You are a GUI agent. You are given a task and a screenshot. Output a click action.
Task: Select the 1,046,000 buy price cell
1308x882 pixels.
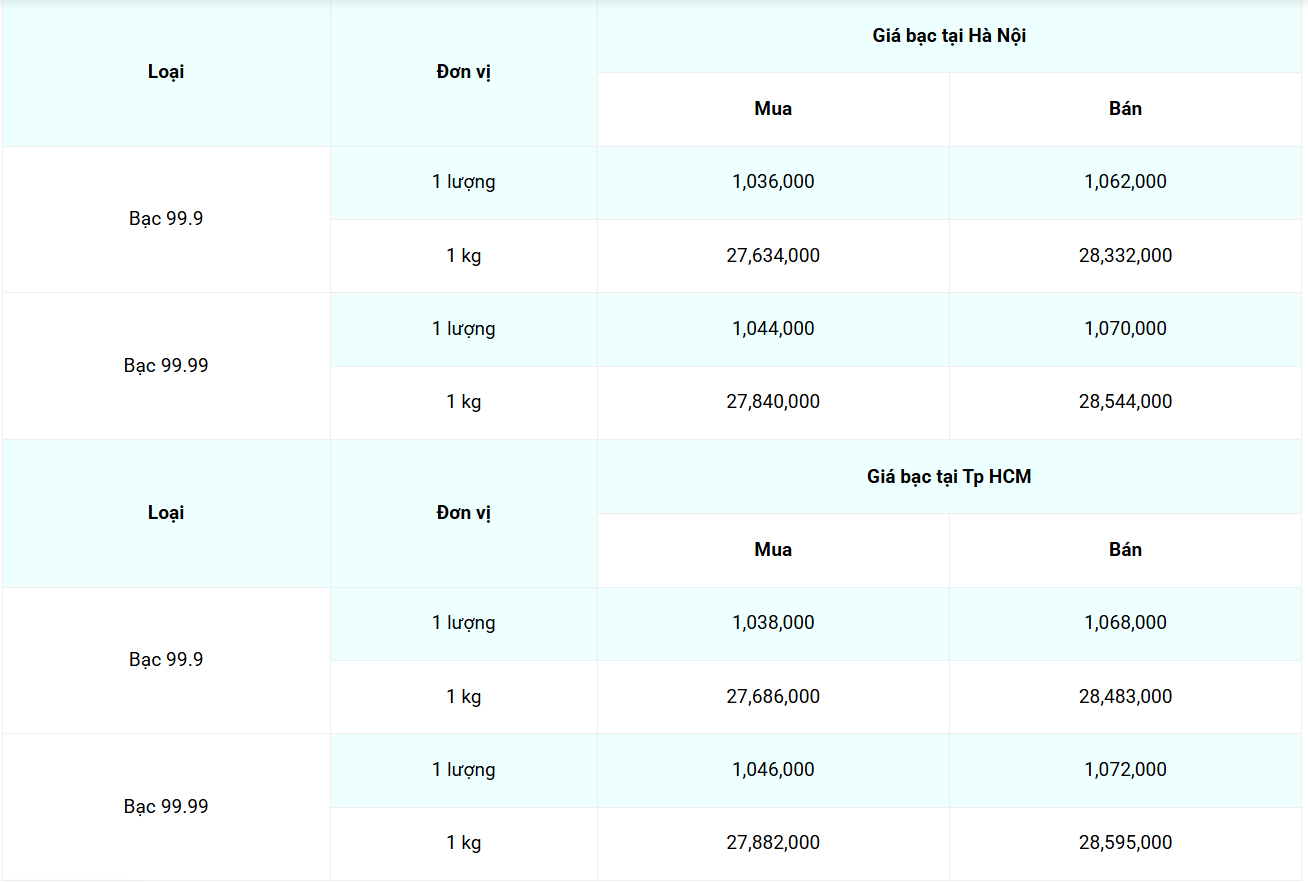(773, 770)
